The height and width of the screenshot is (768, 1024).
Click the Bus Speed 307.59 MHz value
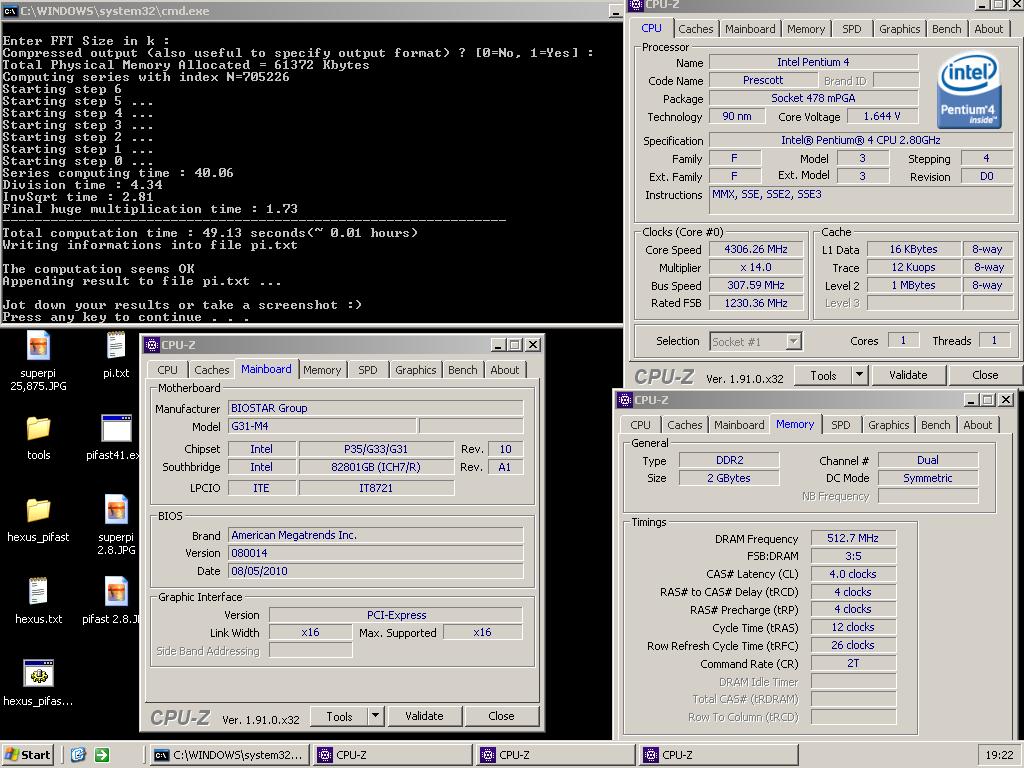click(756, 285)
